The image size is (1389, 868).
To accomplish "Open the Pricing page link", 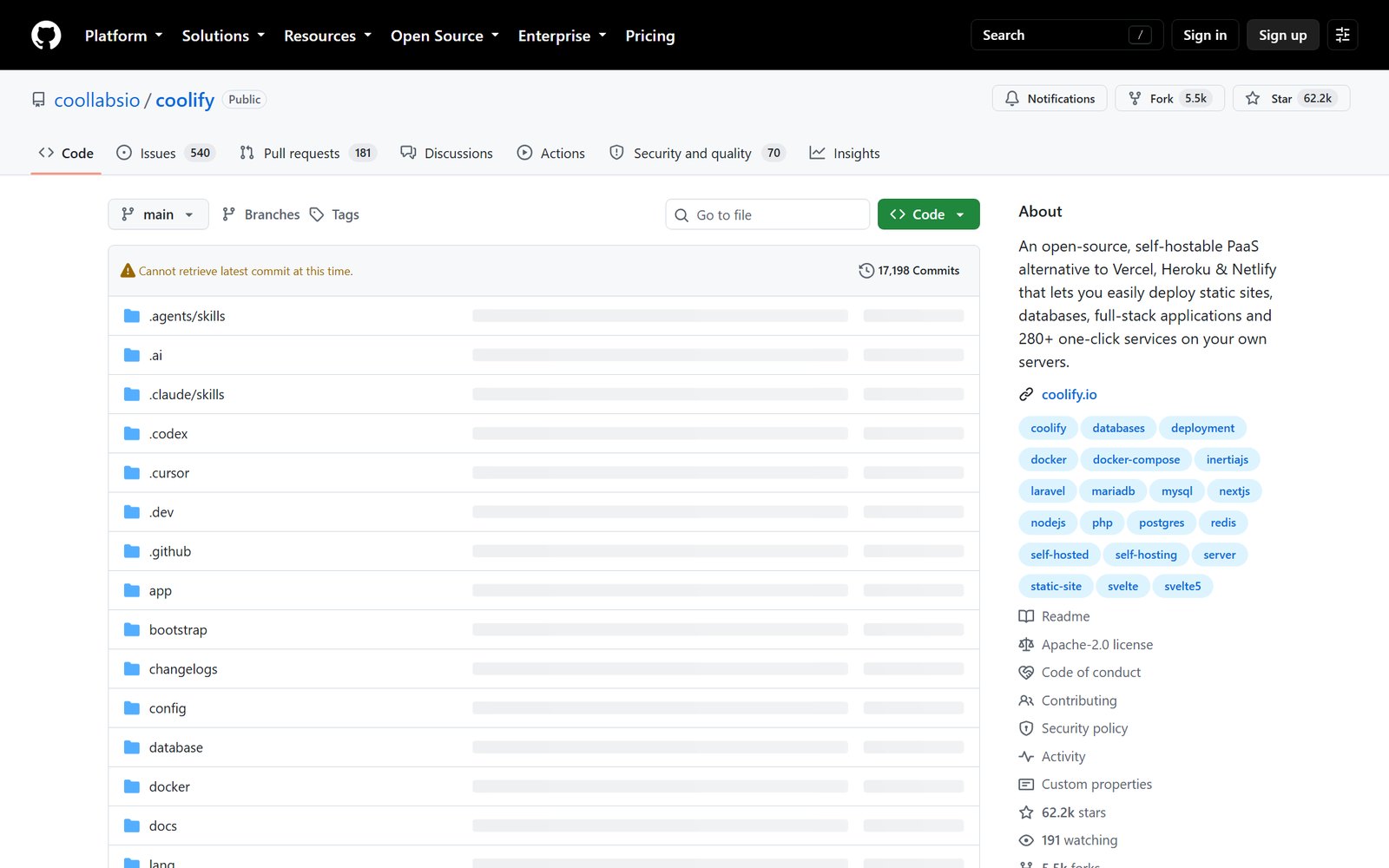I will (x=650, y=36).
